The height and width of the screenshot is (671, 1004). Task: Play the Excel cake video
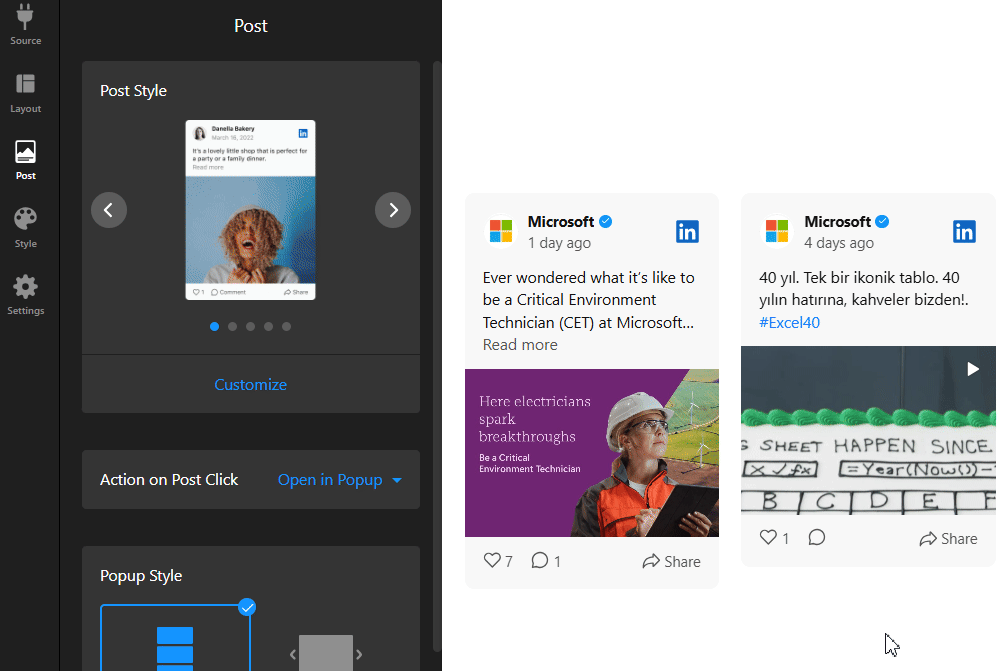coord(973,369)
